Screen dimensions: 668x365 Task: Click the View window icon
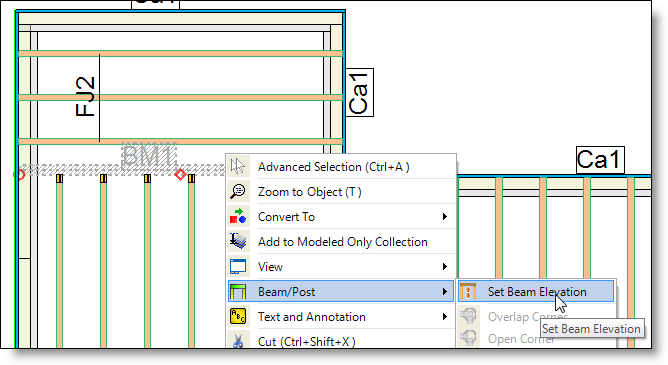[x=238, y=267]
